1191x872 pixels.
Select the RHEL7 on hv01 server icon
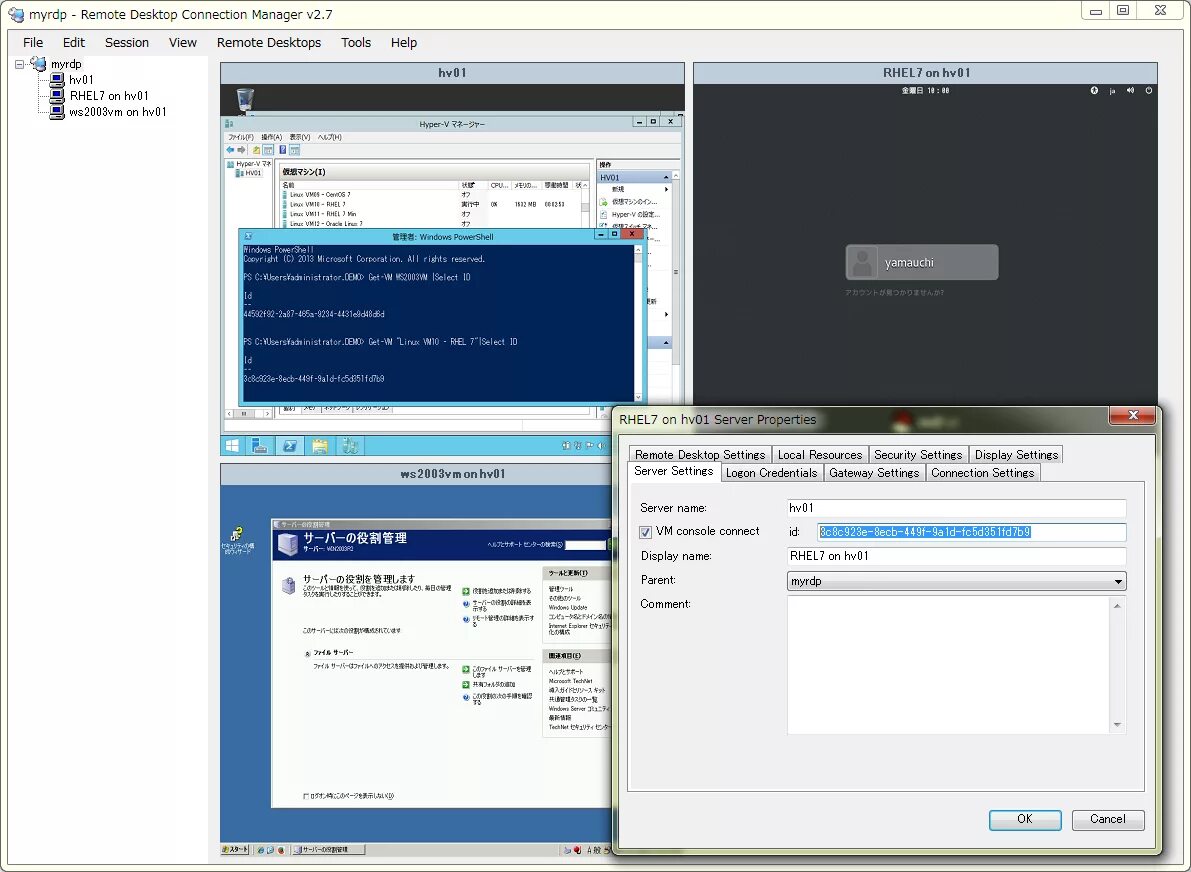(57, 96)
